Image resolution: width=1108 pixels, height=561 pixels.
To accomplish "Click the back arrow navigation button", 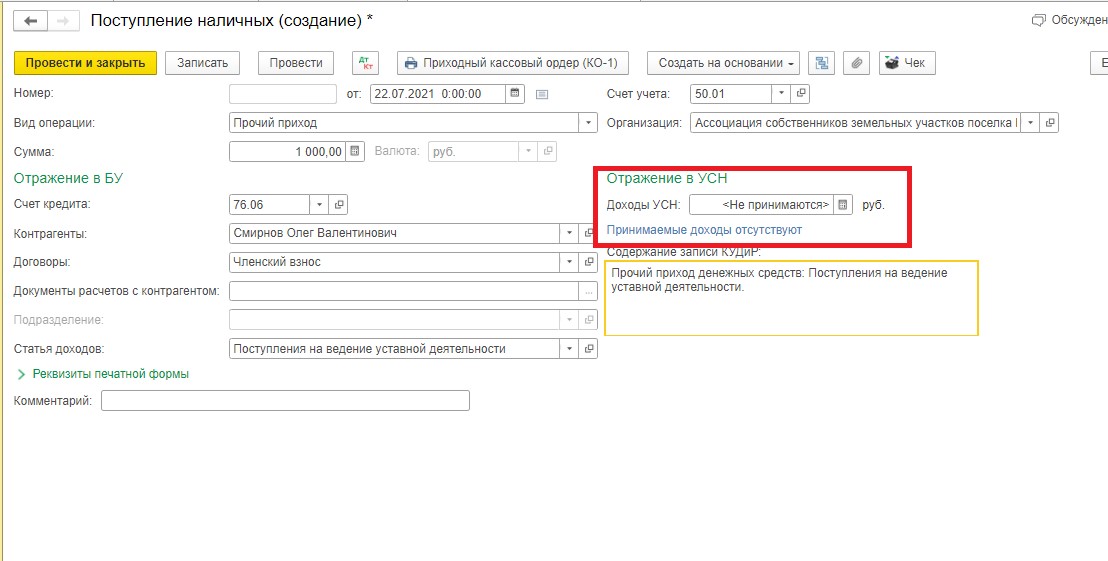I will (32, 21).
